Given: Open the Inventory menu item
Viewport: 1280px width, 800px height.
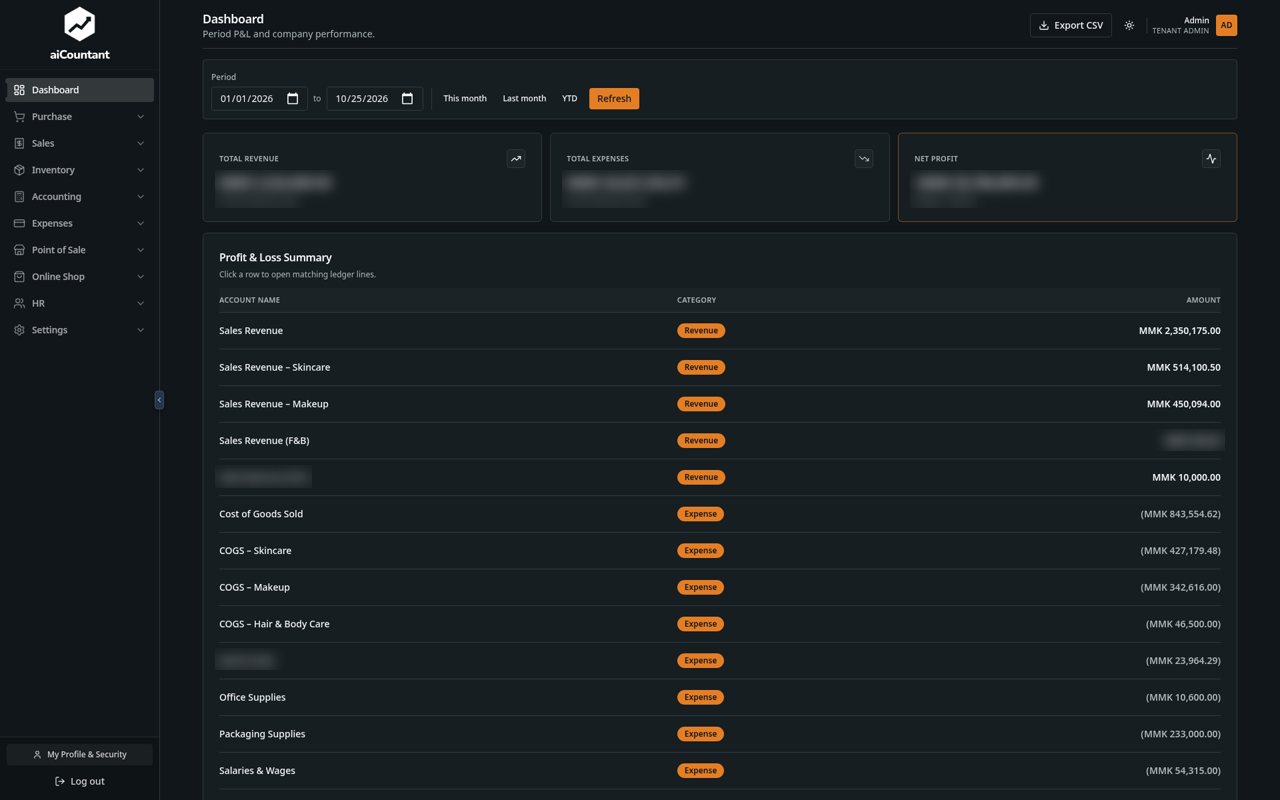Looking at the screenshot, I should pyautogui.click(x=80, y=170).
